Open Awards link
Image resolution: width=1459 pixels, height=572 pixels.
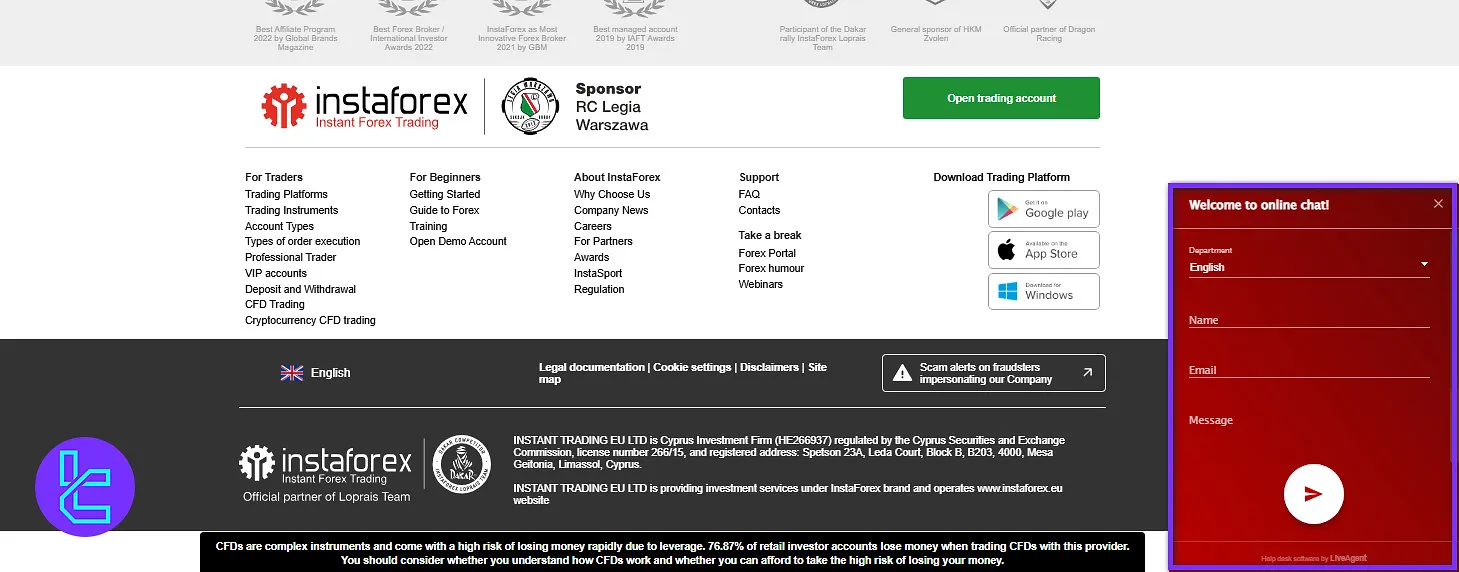click(591, 257)
